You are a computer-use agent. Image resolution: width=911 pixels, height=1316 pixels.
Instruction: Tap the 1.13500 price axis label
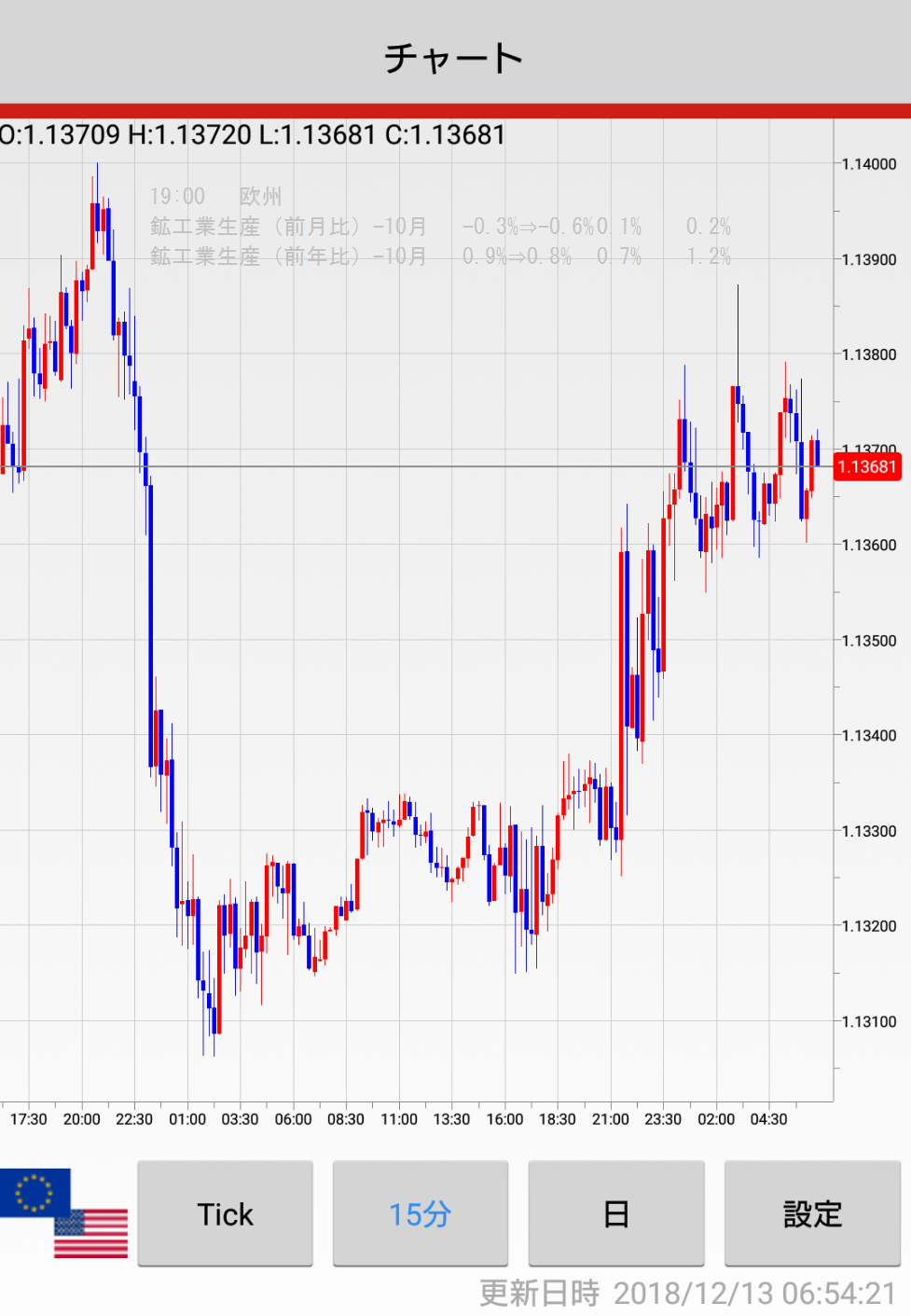click(x=868, y=641)
